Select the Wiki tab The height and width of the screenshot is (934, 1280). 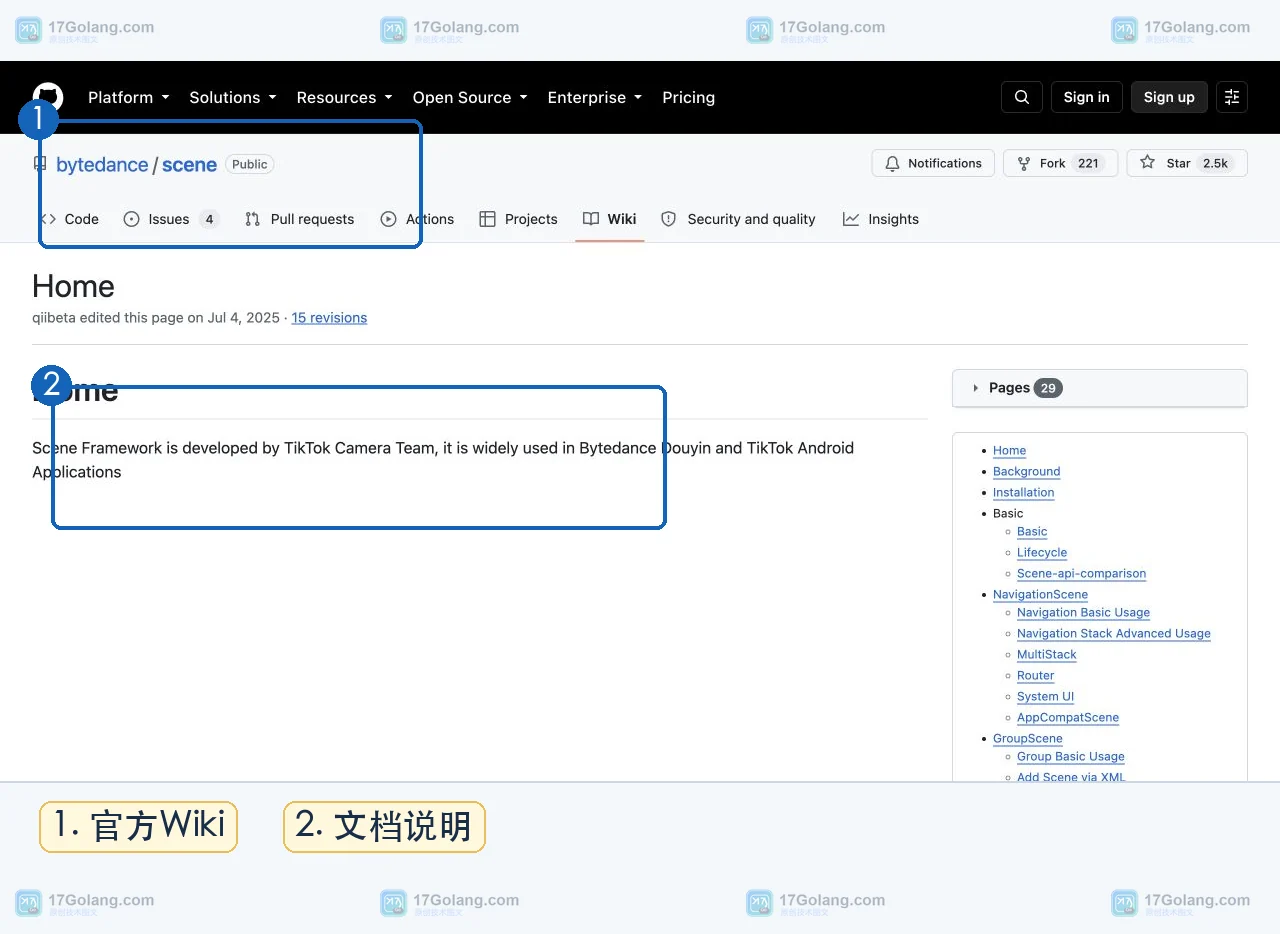pyautogui.click(x=610, y=219)
